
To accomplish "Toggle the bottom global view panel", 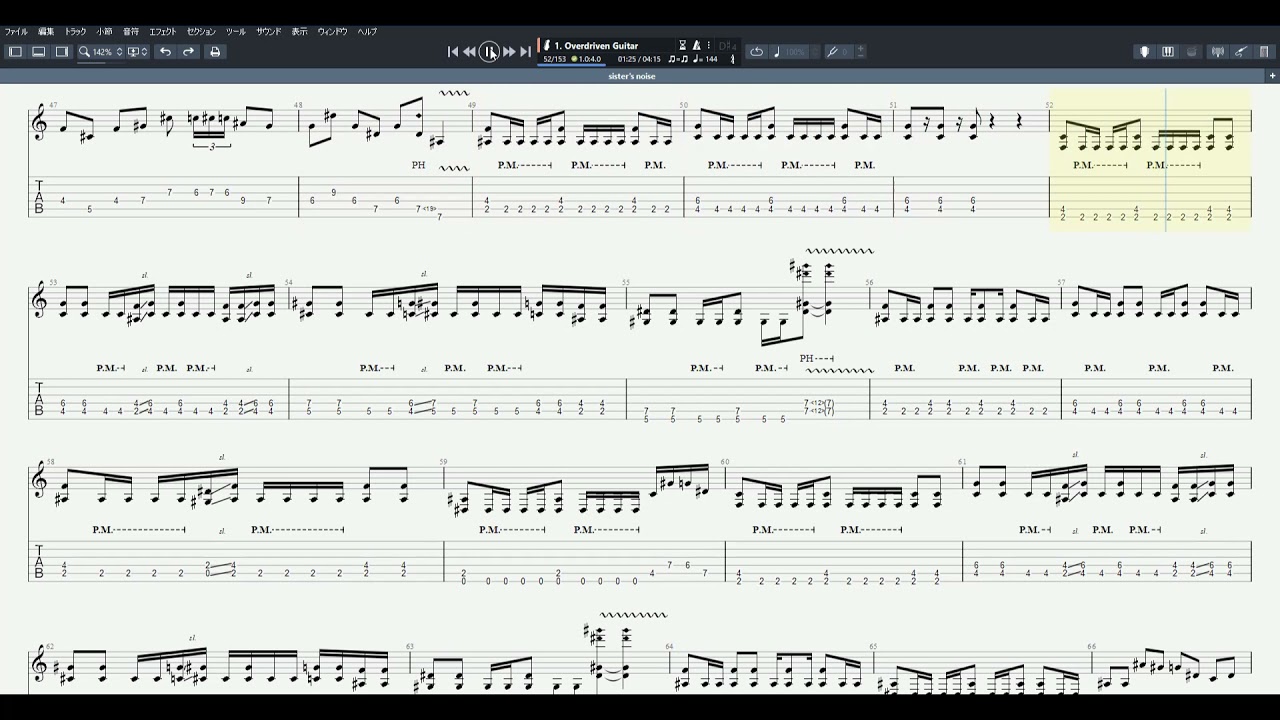I will point(38,52).
